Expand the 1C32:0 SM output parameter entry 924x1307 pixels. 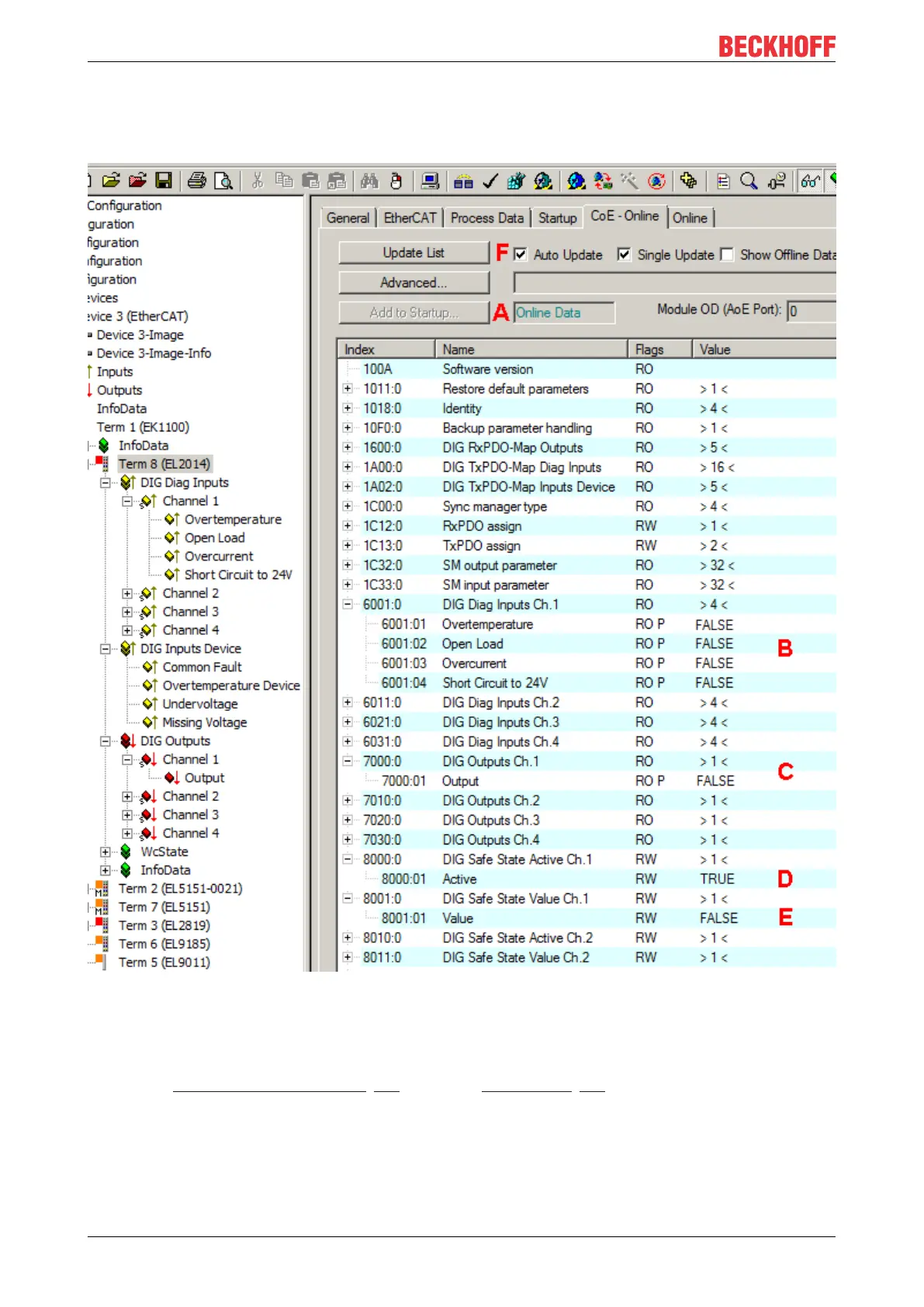(348, 565)
